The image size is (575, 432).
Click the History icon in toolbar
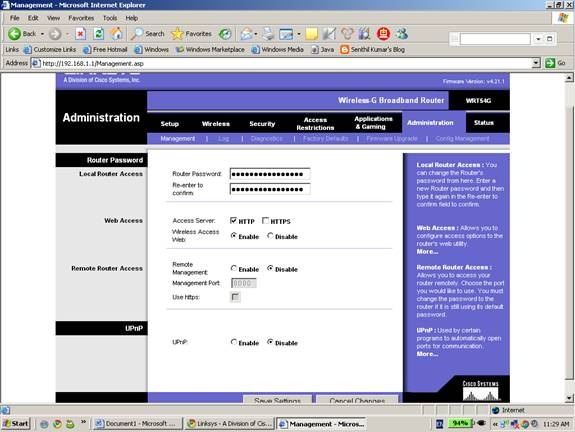[225, 34]
